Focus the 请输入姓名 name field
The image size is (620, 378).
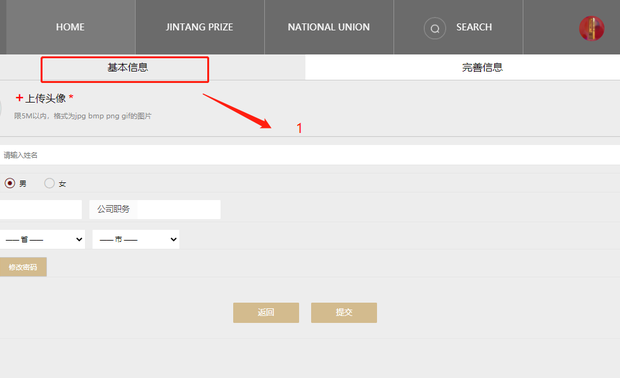pos(310,155)
